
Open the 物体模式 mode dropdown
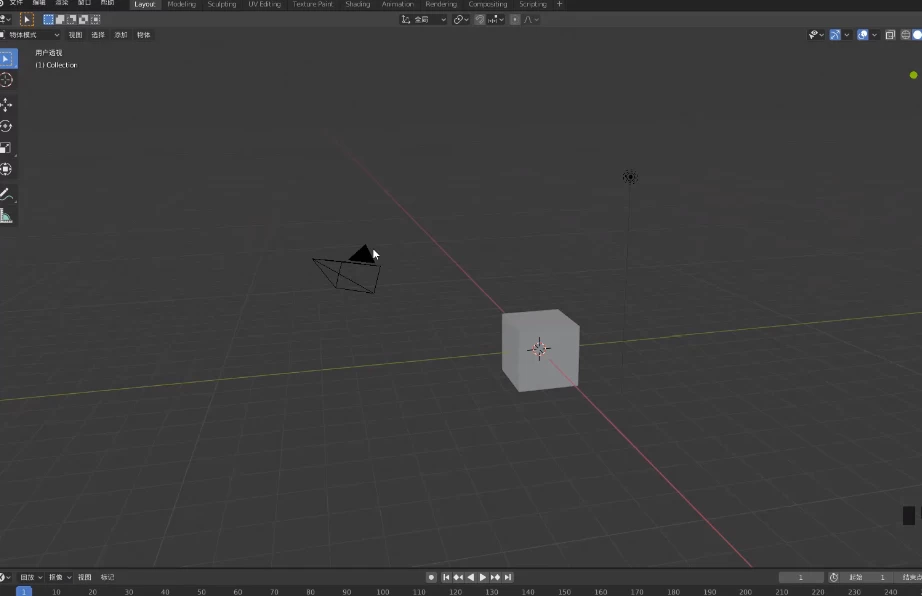tap(32, 35)
